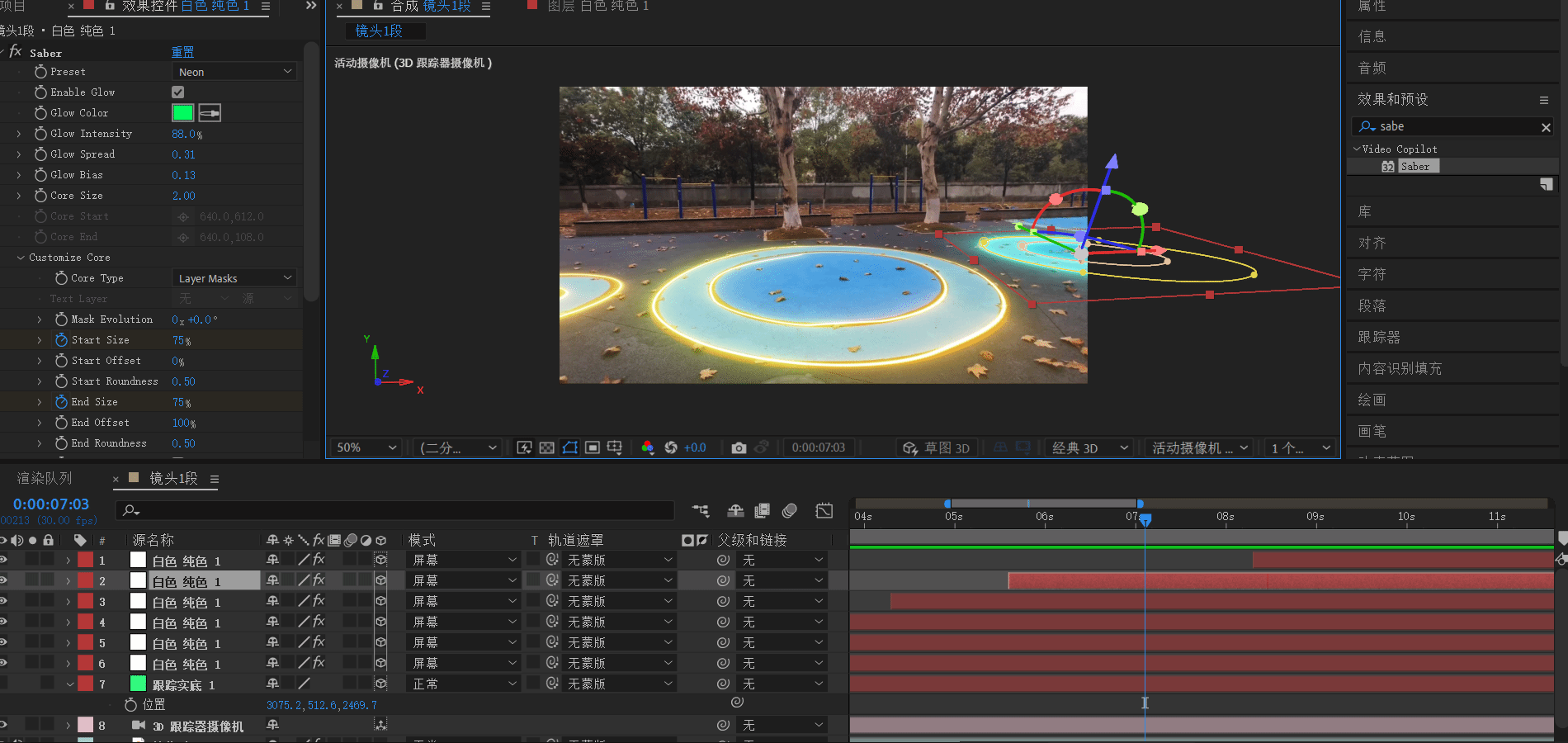The height and width of the screenshot is (743, 1568).
Task: Click the Glow Color eyedropper icon
Action: [x=210, y=113]
